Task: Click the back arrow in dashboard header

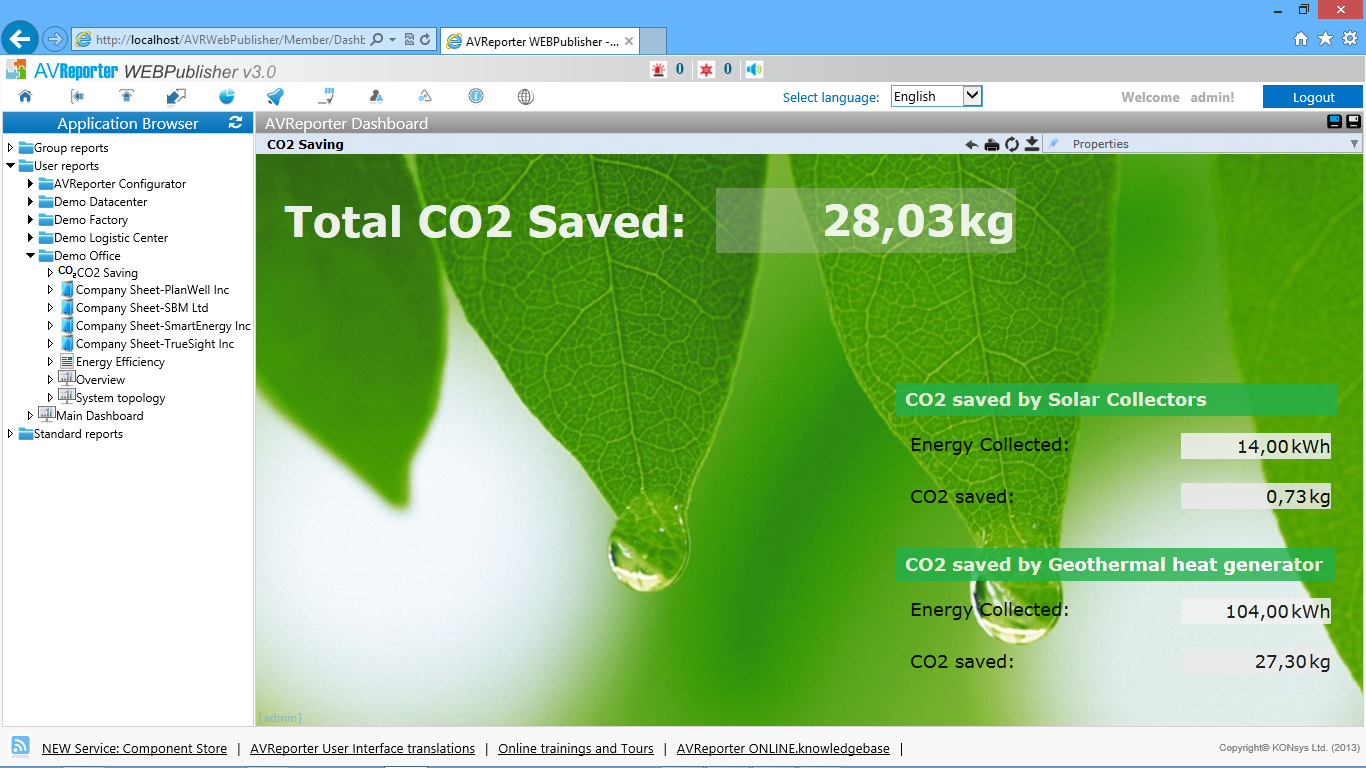Action: [x=972, y=145]
